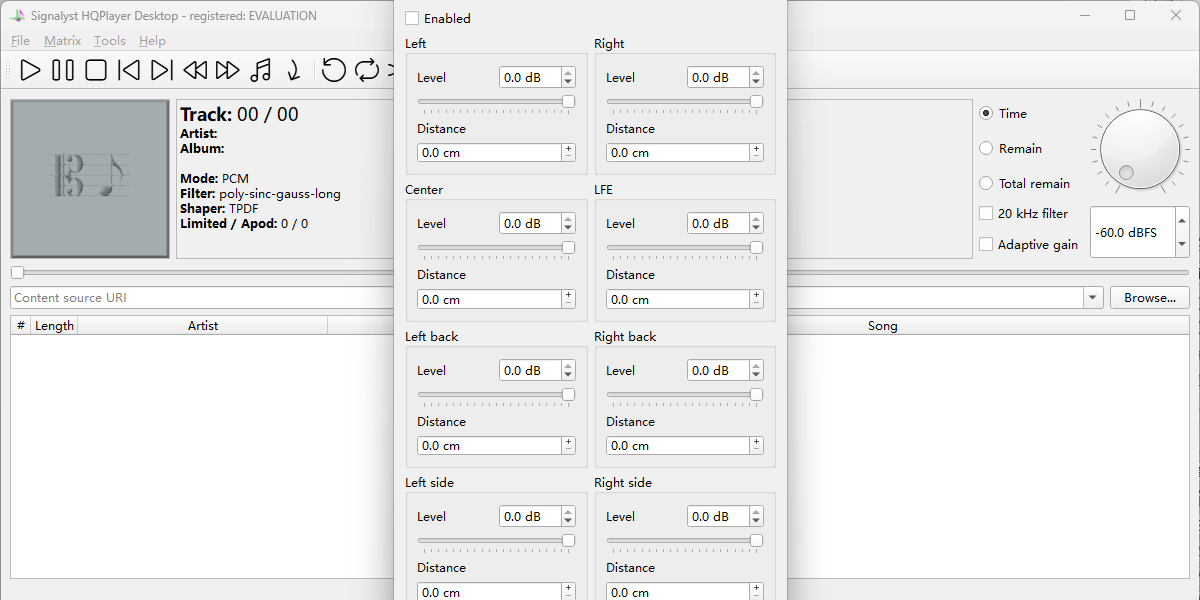The width and height of the screenshot is (1200, 600).
Task: Stop playback using the square icon
Action: tap(96, 70)
